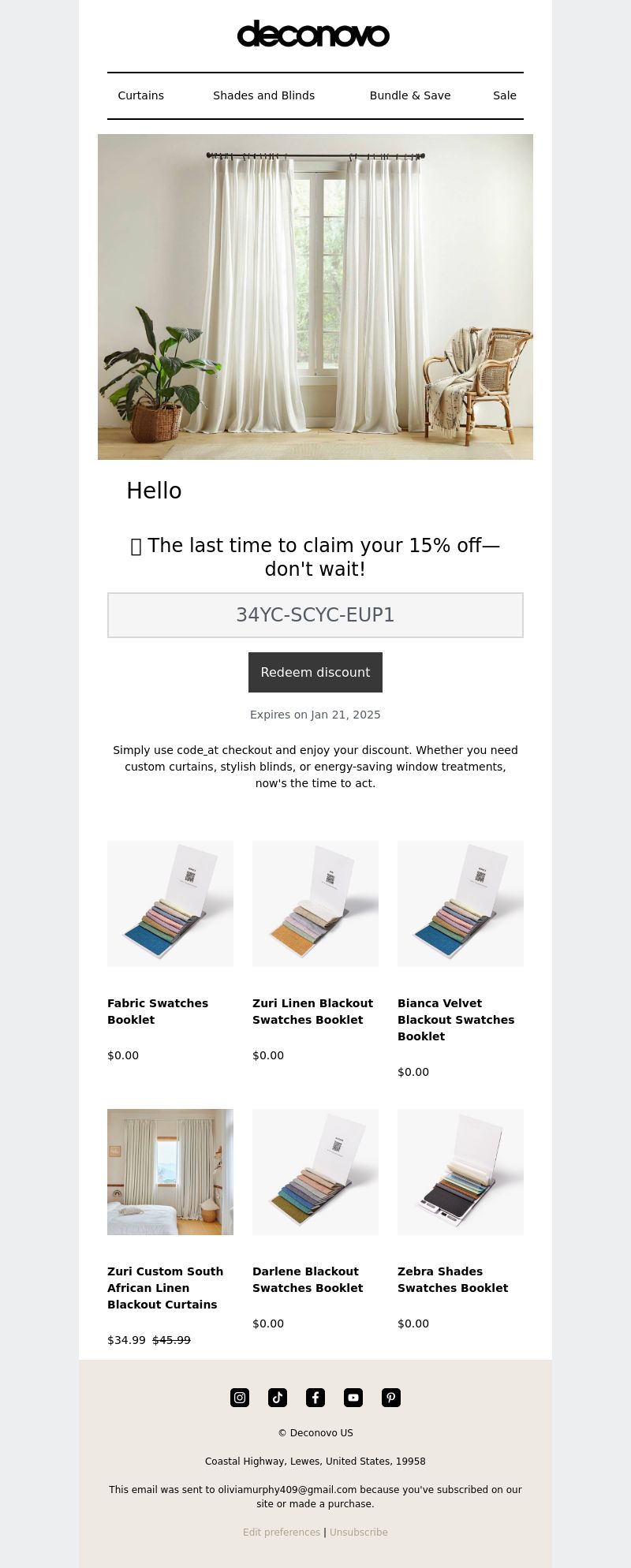
Task: Select the 34YC-SCYC-EUP1 coupon code box
Action: [x=315, y=615]
